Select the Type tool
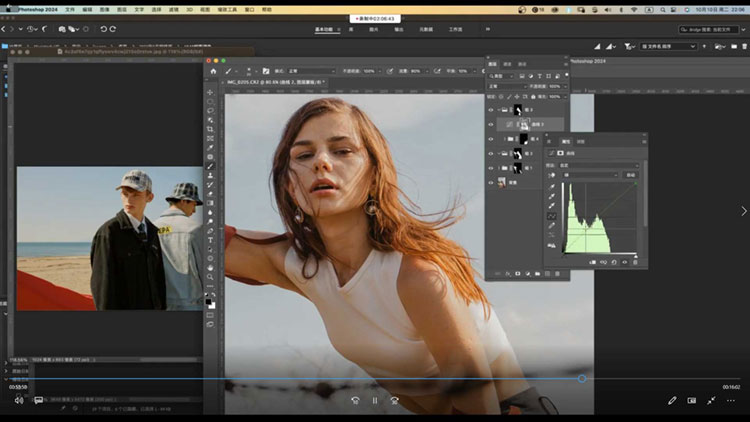The image size is (750, 422). (211, 240)
